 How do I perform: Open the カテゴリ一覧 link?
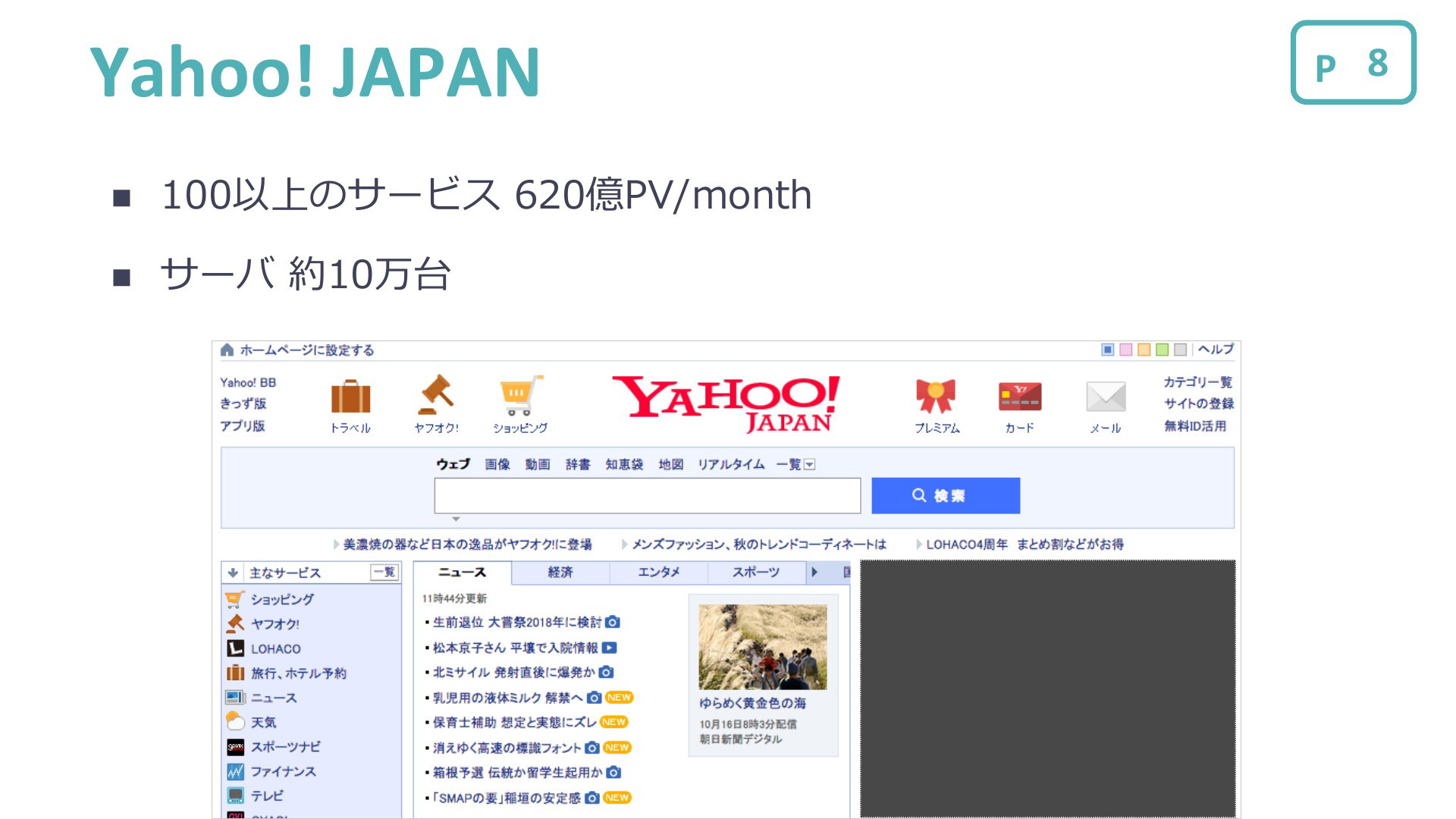pyautogui.click(x=1198, y=382)
